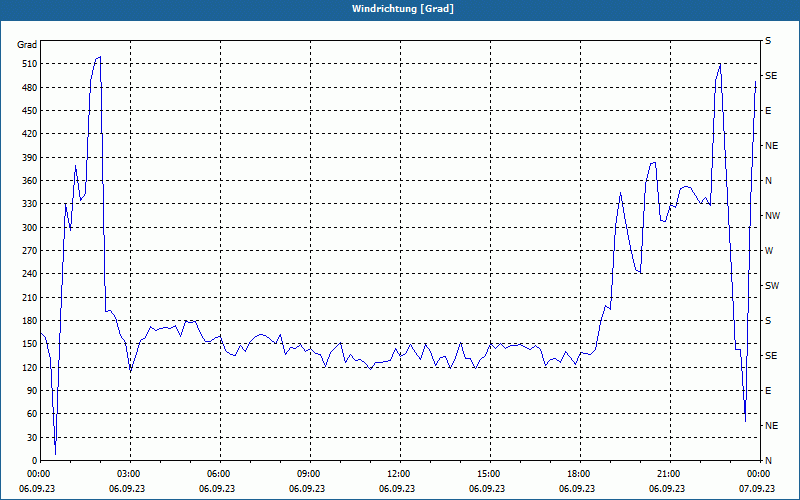Select the 360 value on the left axis
Screen dimensions: 800x500
28,181
